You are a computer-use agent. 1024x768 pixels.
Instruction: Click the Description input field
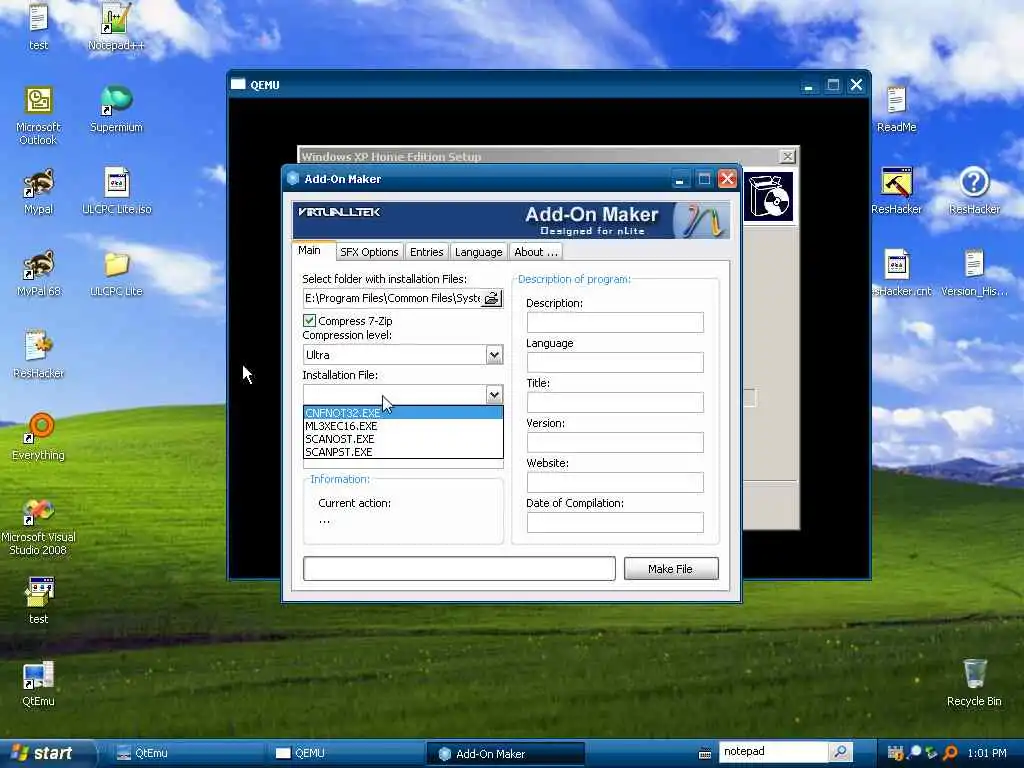pos(615,322)
